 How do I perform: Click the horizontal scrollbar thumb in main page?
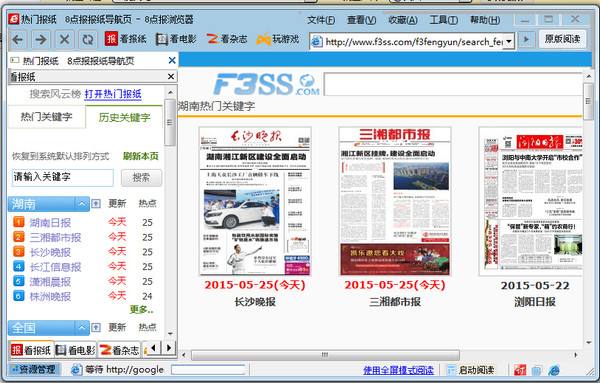tap(325, 355)
